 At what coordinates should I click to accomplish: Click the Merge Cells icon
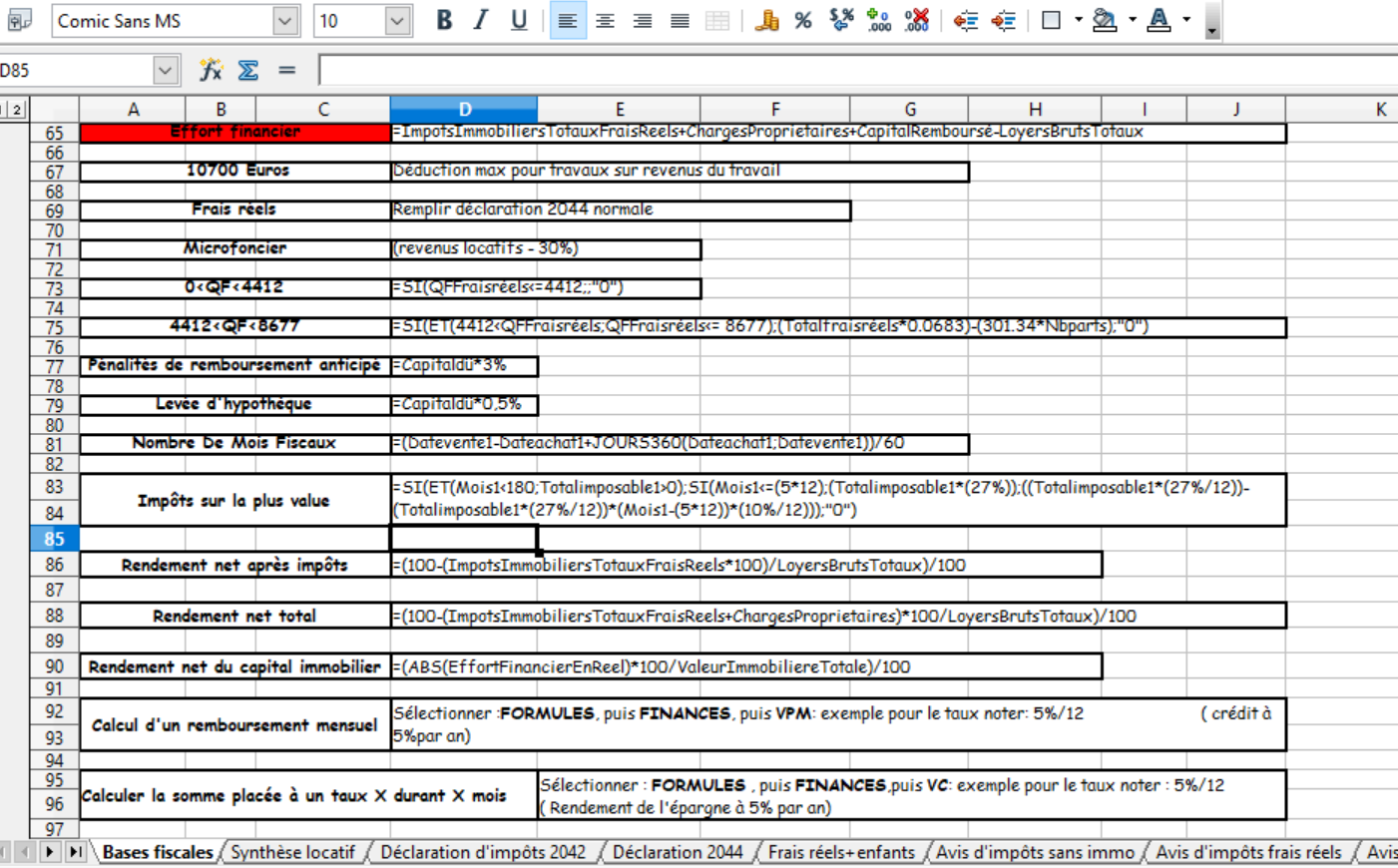(x=717, y=20)
